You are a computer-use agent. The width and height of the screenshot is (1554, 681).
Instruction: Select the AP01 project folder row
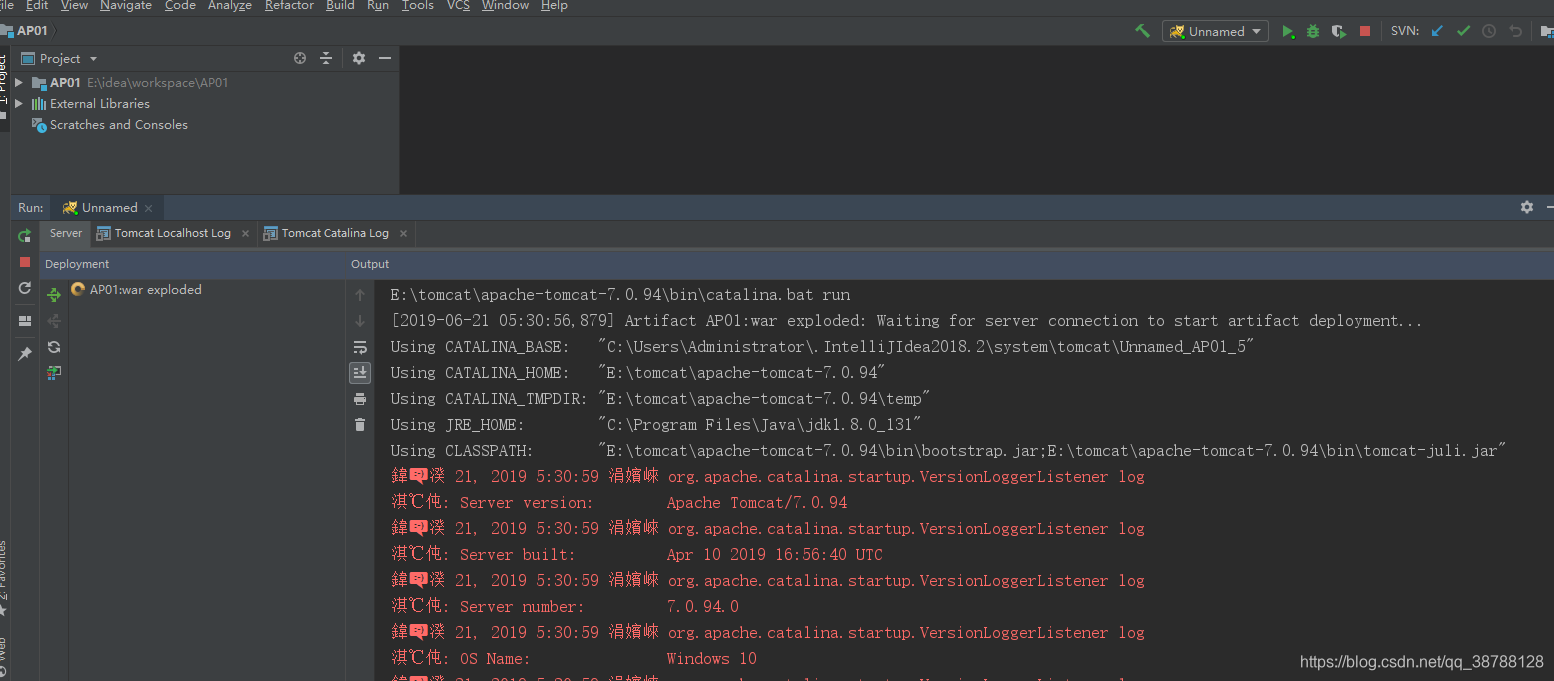205,82
